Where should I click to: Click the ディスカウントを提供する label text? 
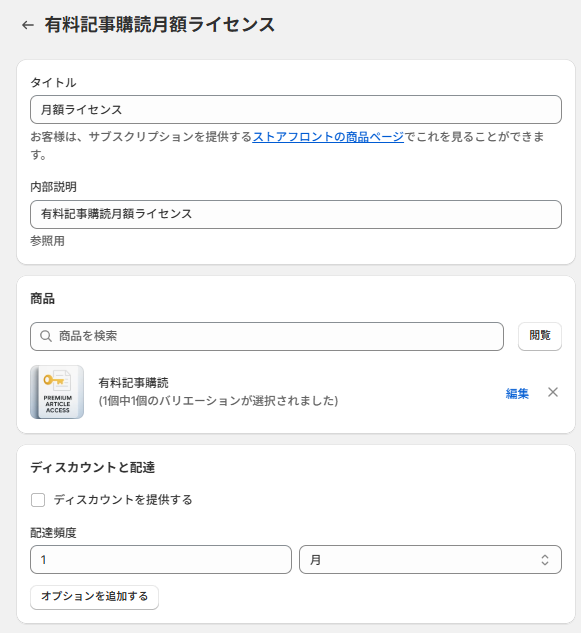coord(123,500)
